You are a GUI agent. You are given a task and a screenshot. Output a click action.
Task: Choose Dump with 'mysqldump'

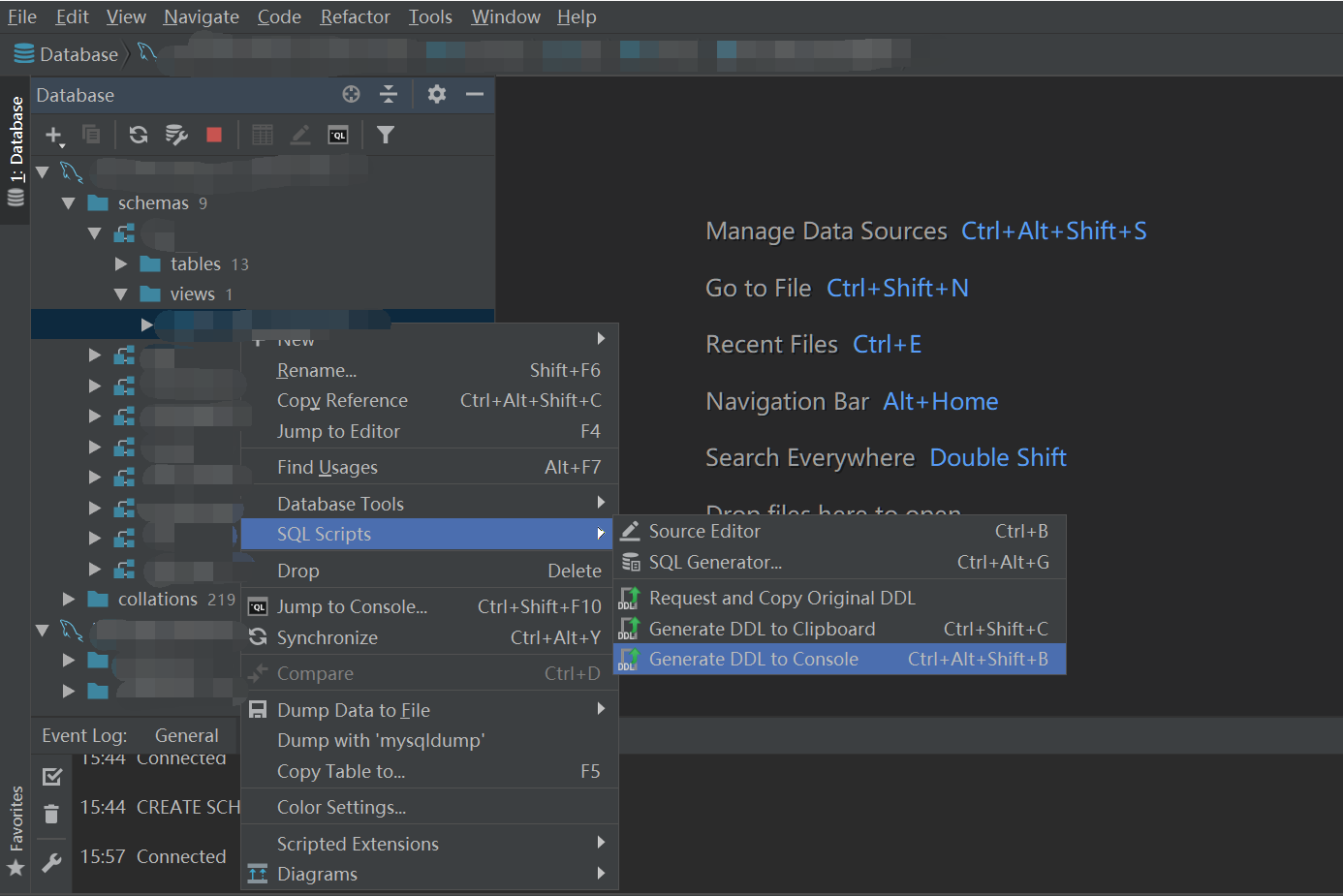429,740
